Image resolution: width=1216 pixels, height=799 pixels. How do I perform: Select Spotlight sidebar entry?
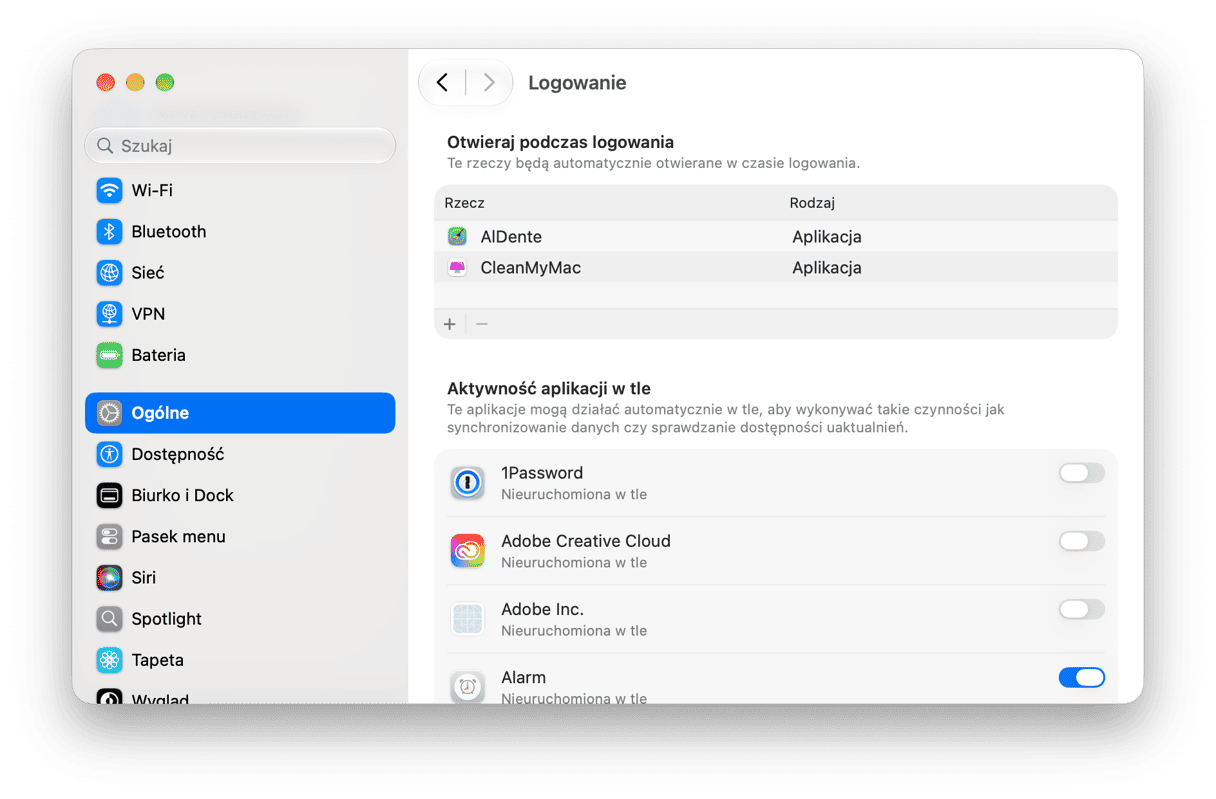click(240, 619)
